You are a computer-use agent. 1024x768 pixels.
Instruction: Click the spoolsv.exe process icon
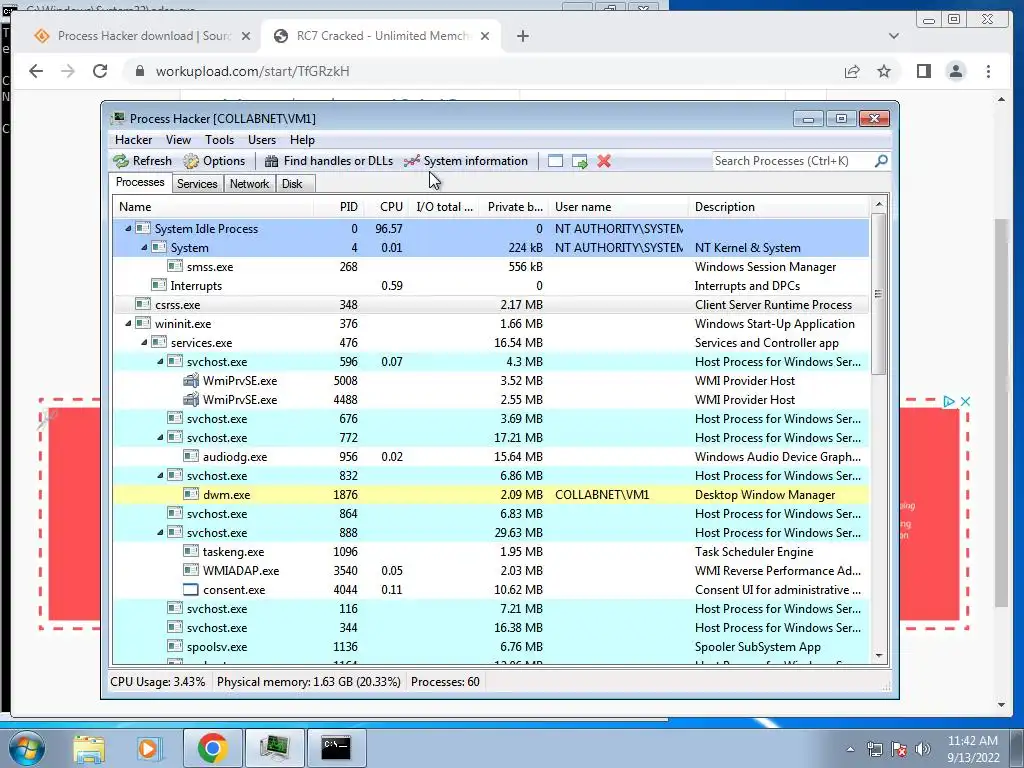pos(174,646)
